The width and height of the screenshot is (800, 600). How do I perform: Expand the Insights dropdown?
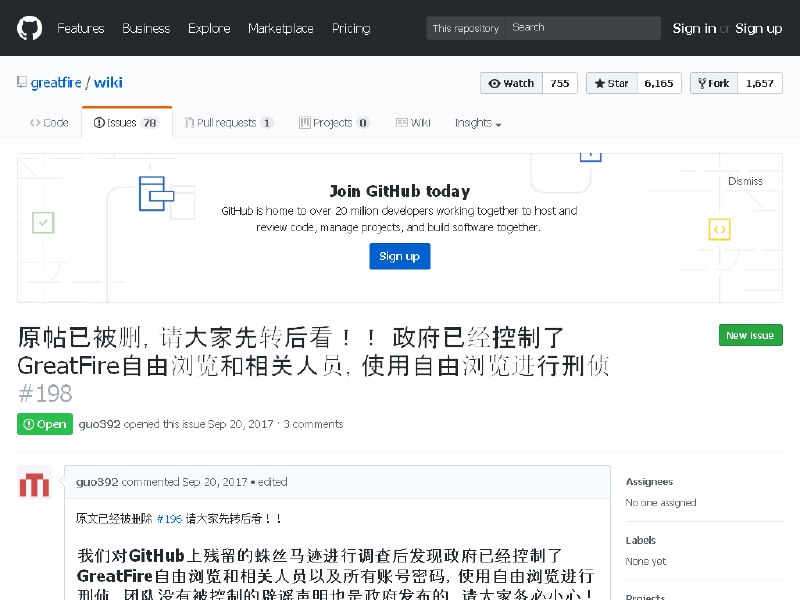pos(478,123)
